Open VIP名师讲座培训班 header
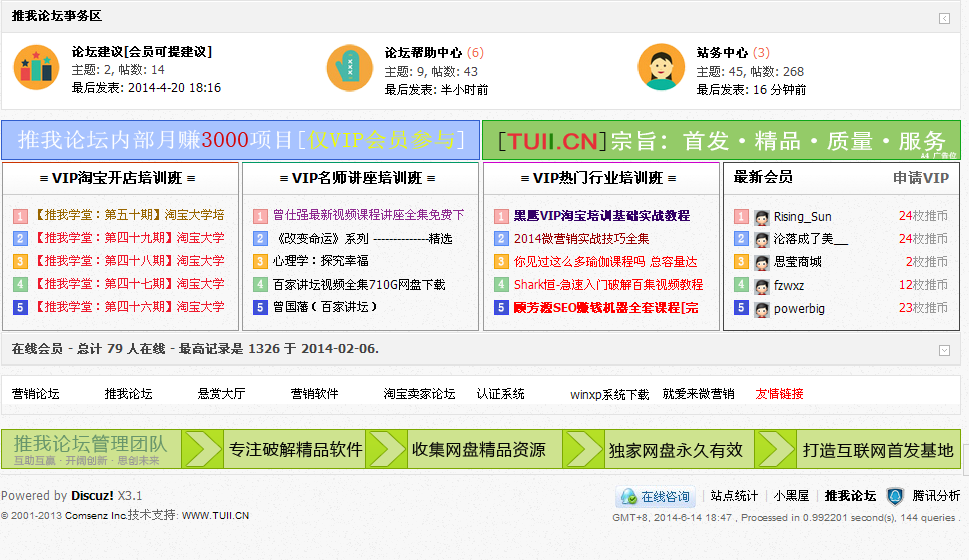This screenshot has height=560, width=969. (x=357, y=178)
